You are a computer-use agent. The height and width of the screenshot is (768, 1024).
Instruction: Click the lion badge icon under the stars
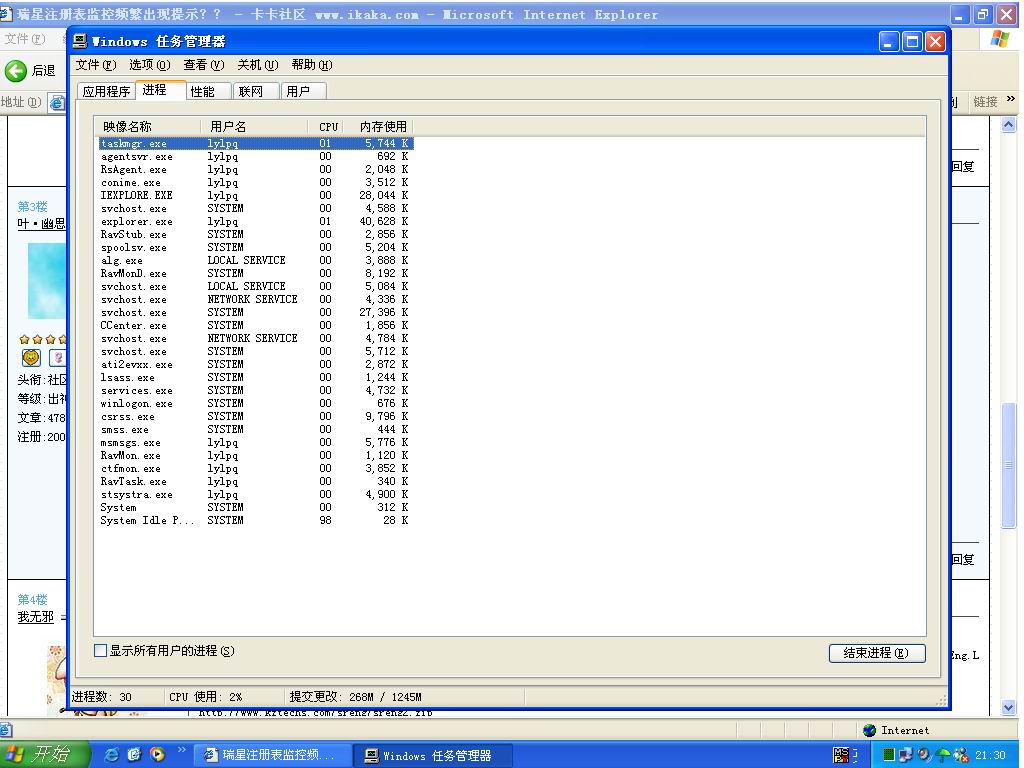click(x=31, y=357)
